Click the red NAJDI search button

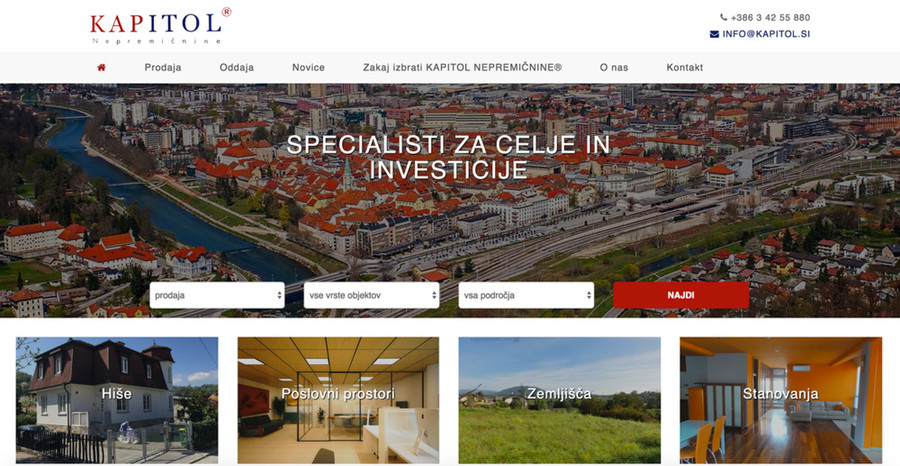(681, 295)
